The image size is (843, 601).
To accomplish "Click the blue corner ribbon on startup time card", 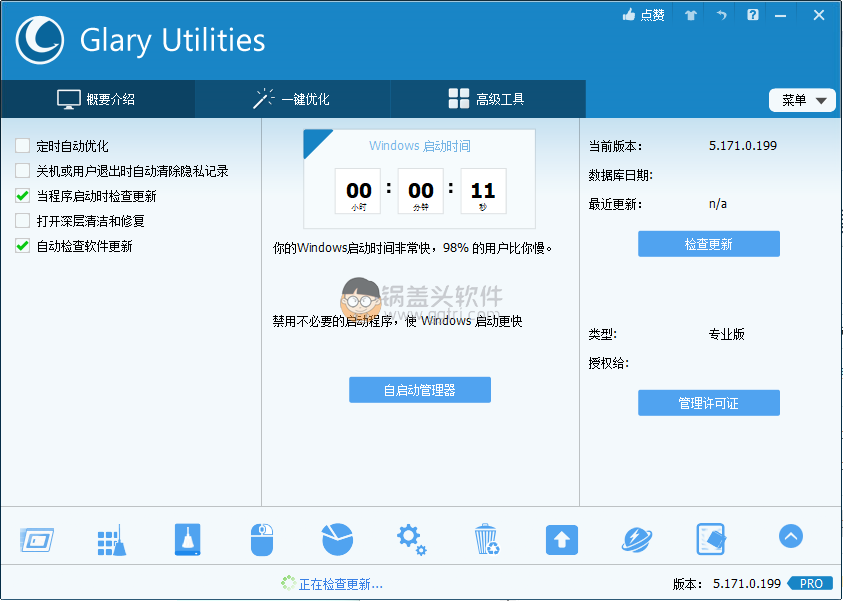I will click(x=314, y=140).
